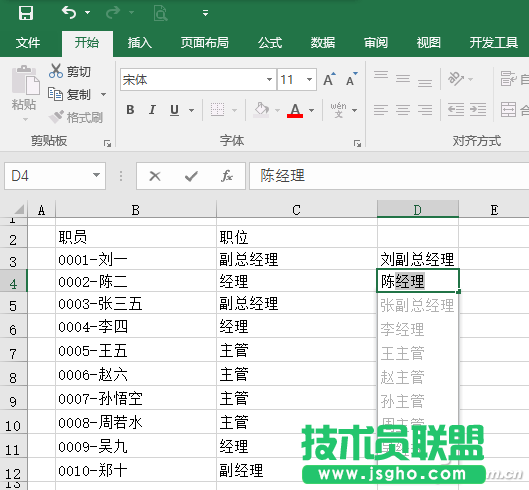This screenshot has width=529, height=490.
Task: Click the Name Box showing D4
Action: (x=55, y=176)
